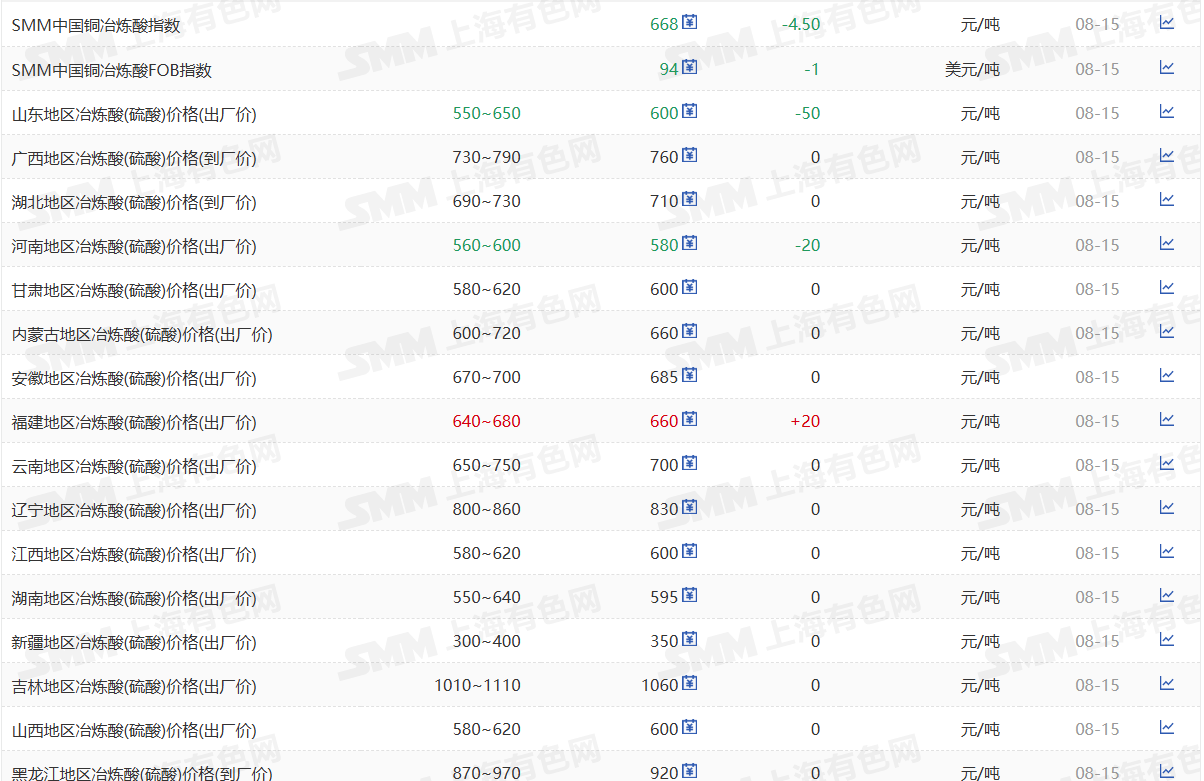Open SMM中国铜冶炼酸指数 item
Viewport: 1204px width, 781px height.
point(96,26)
